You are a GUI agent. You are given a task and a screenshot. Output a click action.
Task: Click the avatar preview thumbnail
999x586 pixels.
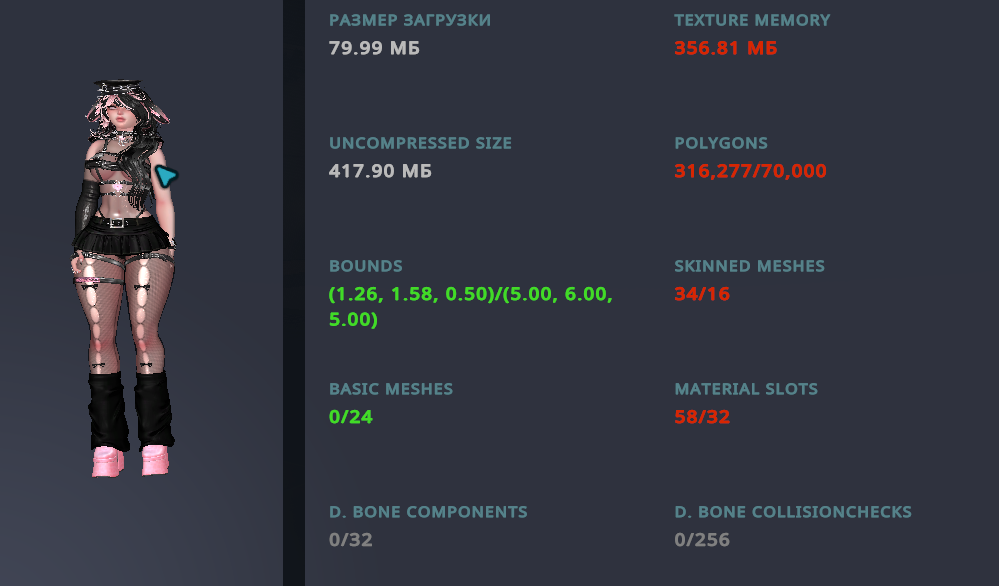[124, 278]
